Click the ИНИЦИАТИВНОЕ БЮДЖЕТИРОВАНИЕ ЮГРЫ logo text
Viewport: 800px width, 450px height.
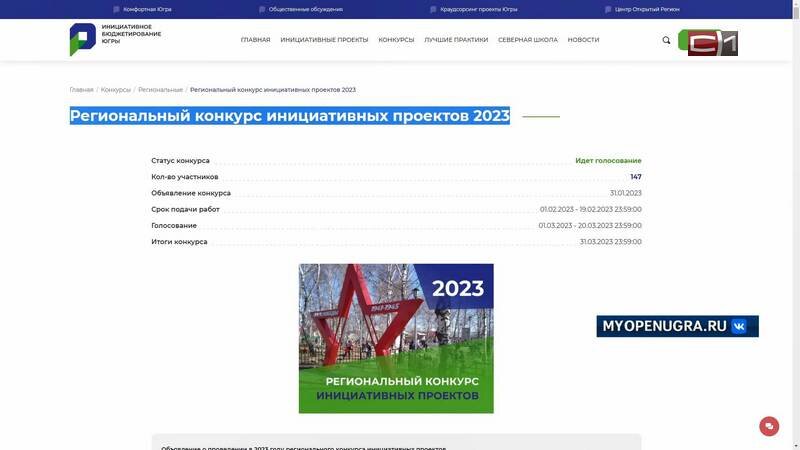tap(131, 34)
